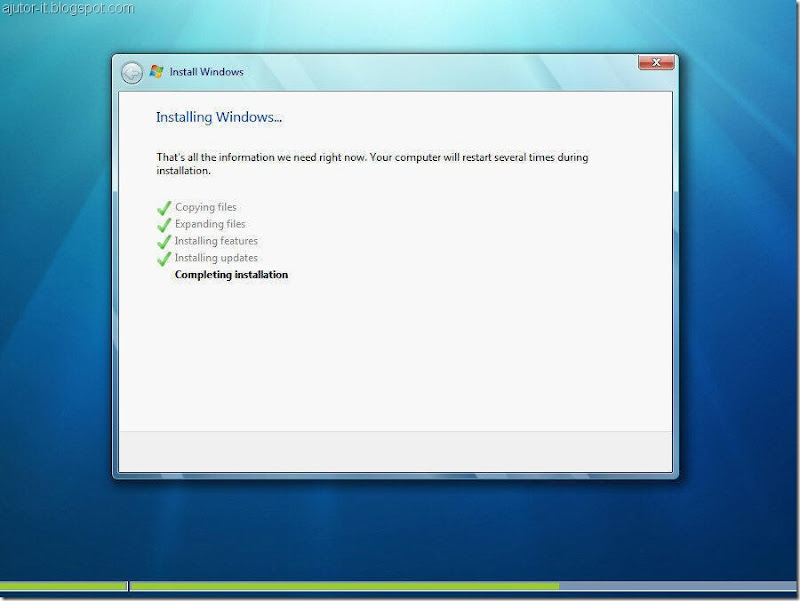Select the Installing updates step text
This screenshot has height=601, width=800.
[x=216, y=258]
